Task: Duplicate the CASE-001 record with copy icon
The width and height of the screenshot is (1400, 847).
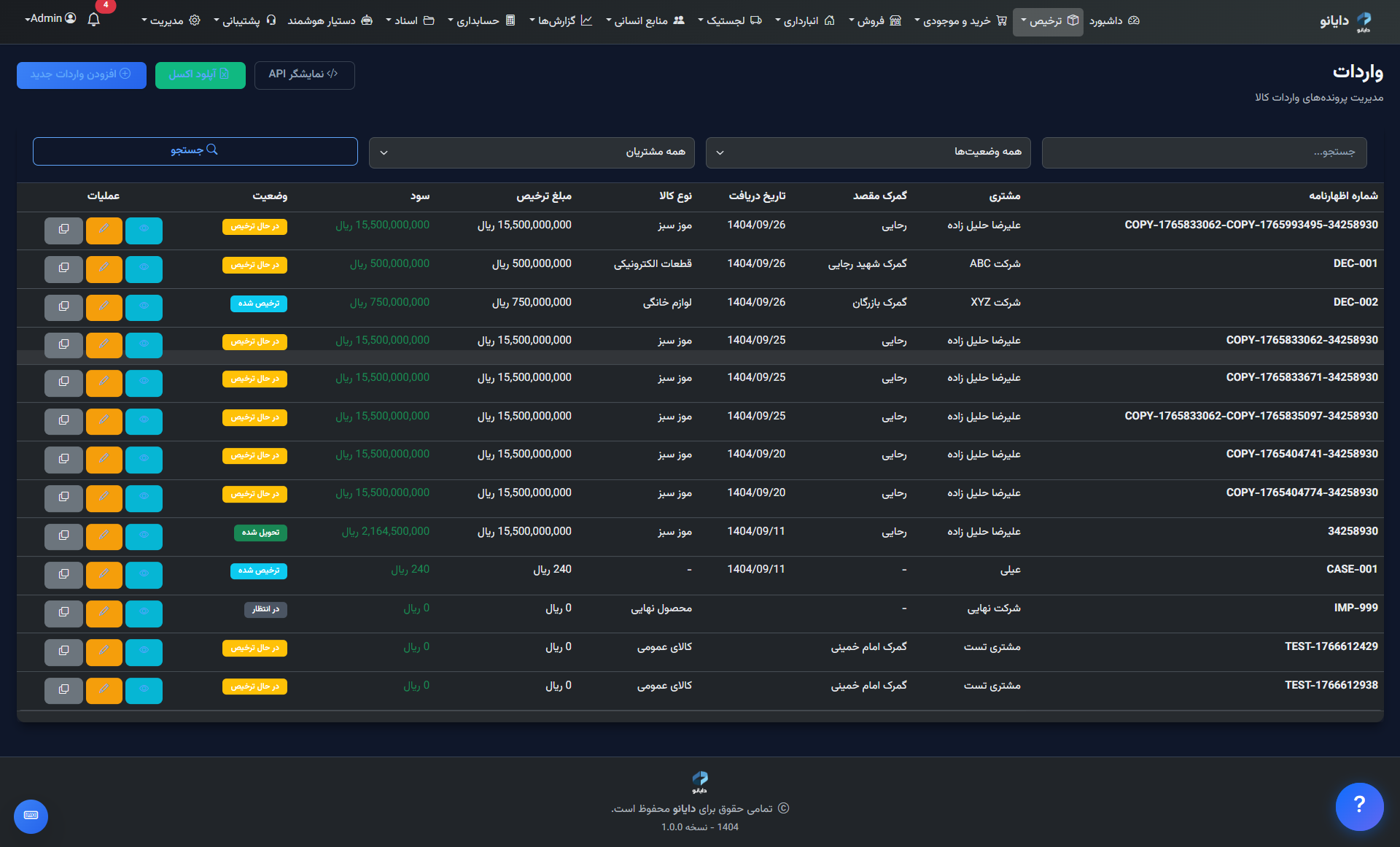Action: coord(63,574)
